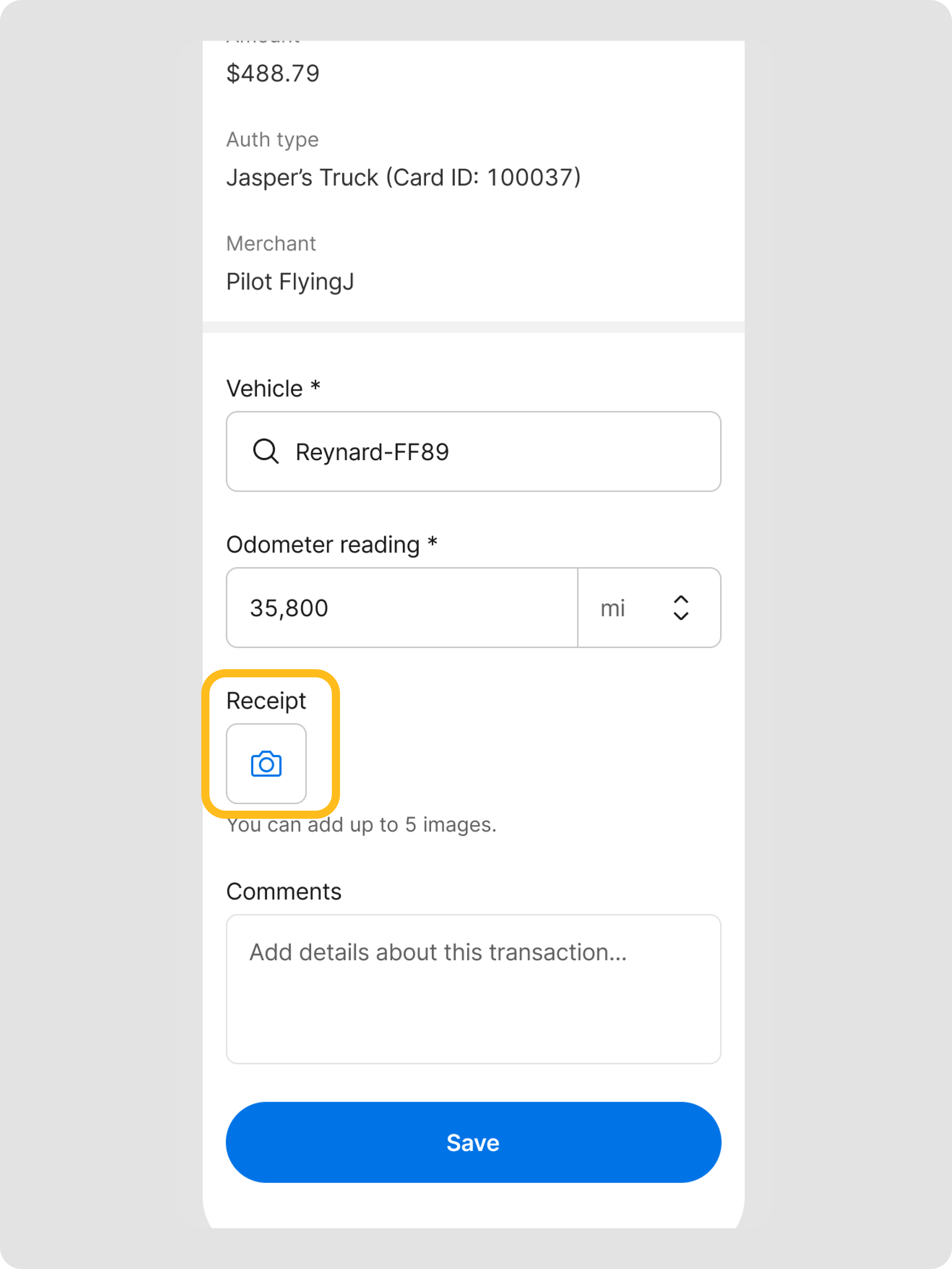Click the camera icon to add receipt

[266, 764]
